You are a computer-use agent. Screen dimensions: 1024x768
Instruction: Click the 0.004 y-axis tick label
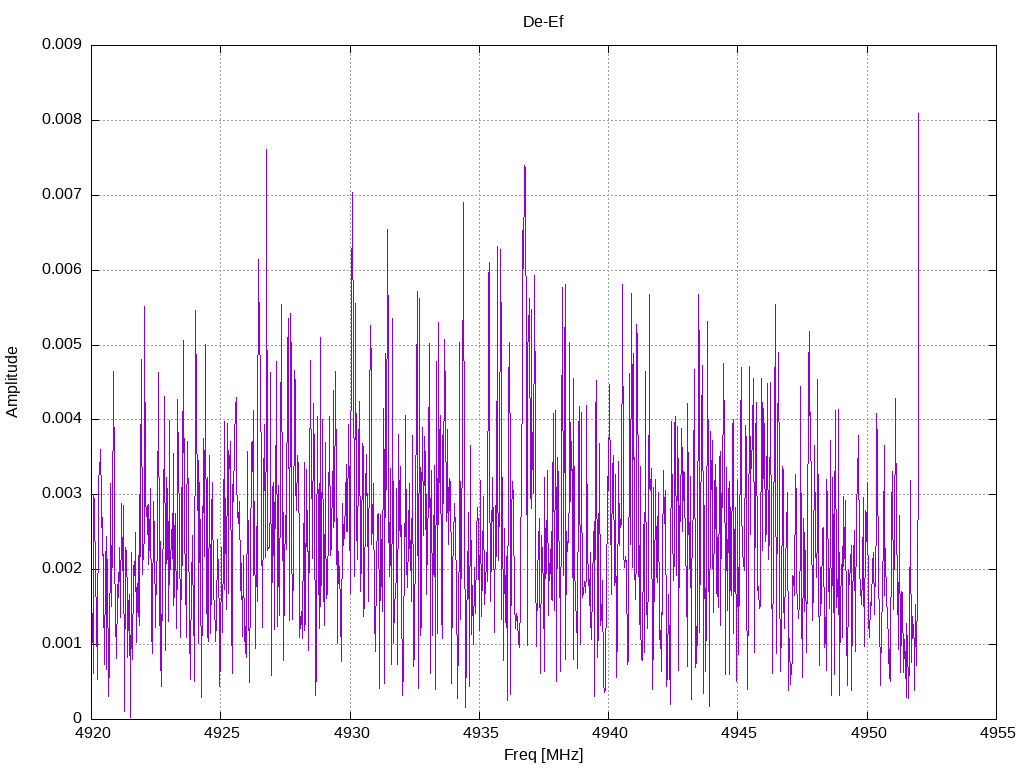coord(62,419)
